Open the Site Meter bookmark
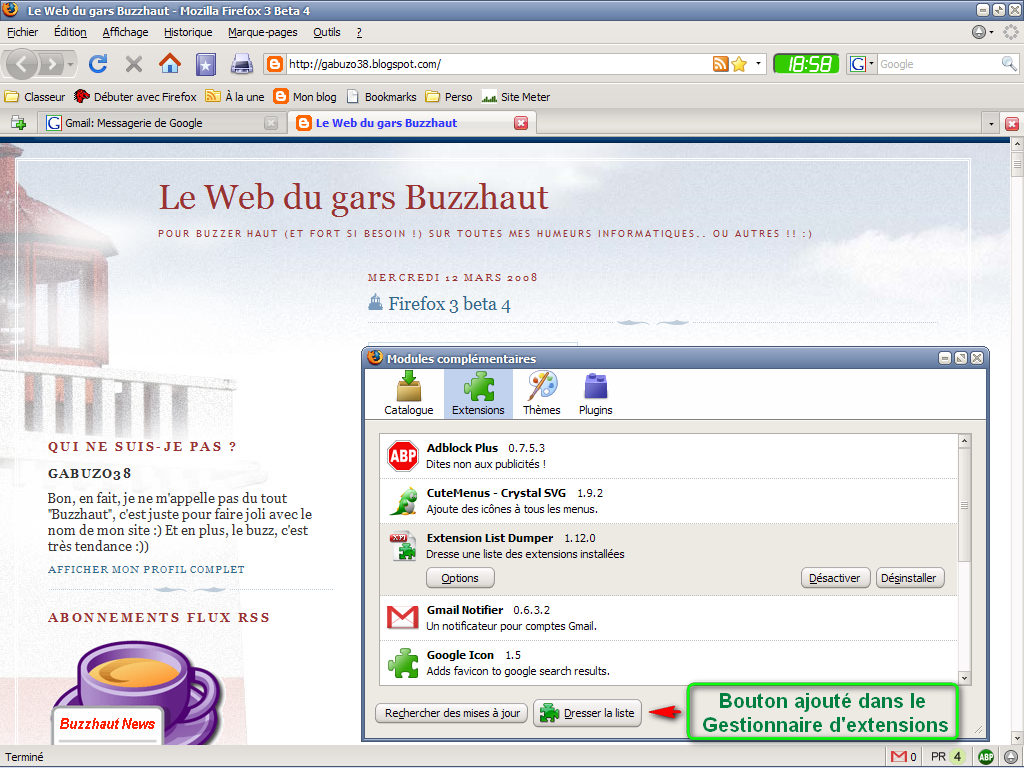 pyautogui.click(x=516, y=97)
